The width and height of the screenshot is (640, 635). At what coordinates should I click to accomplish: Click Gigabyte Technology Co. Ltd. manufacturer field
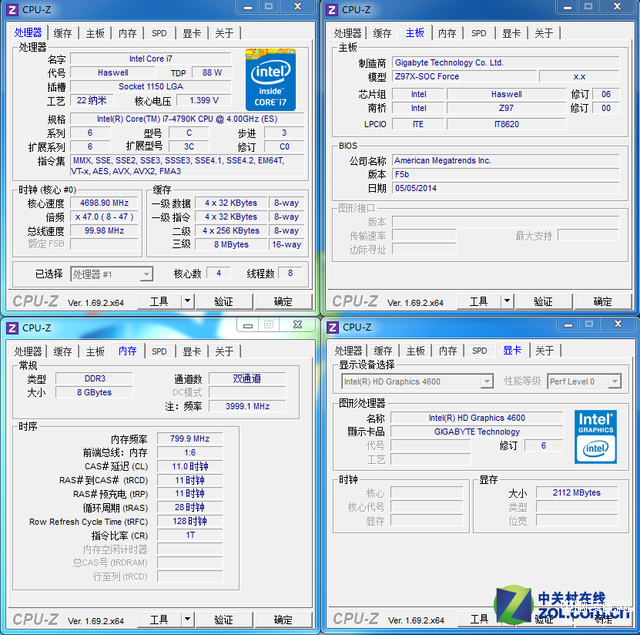pyautogui.click(x=506, y=62)
